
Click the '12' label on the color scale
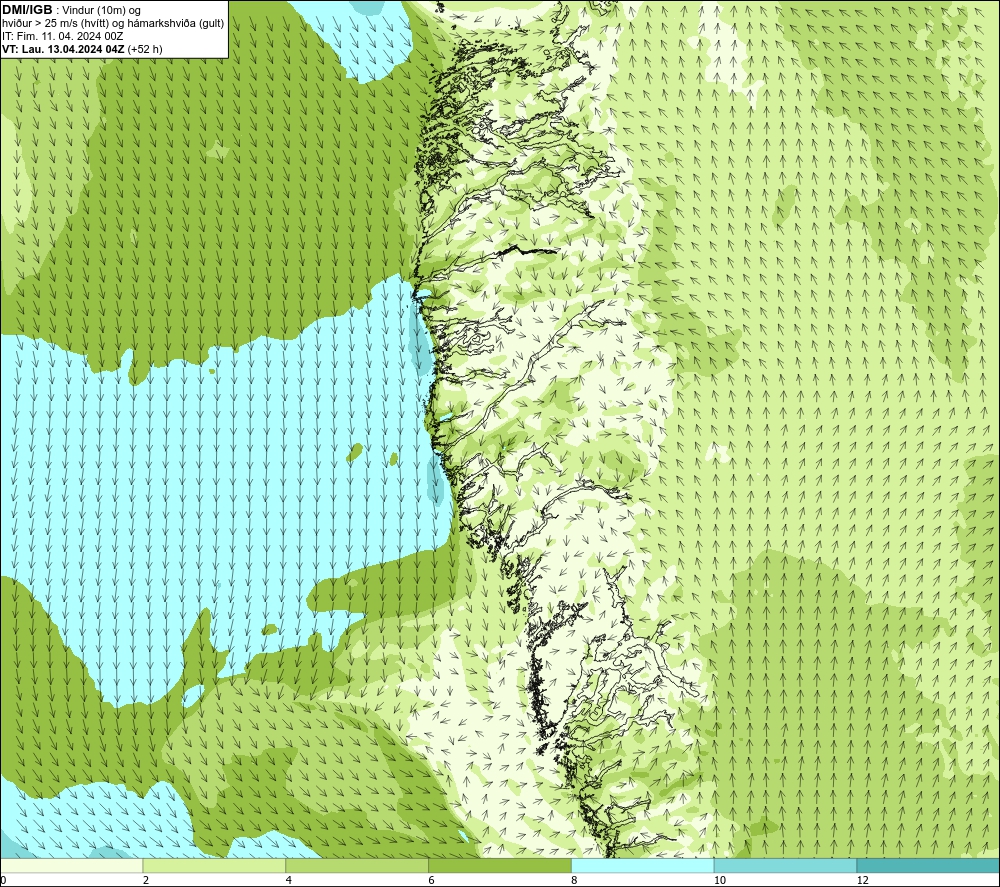[862, 881]
